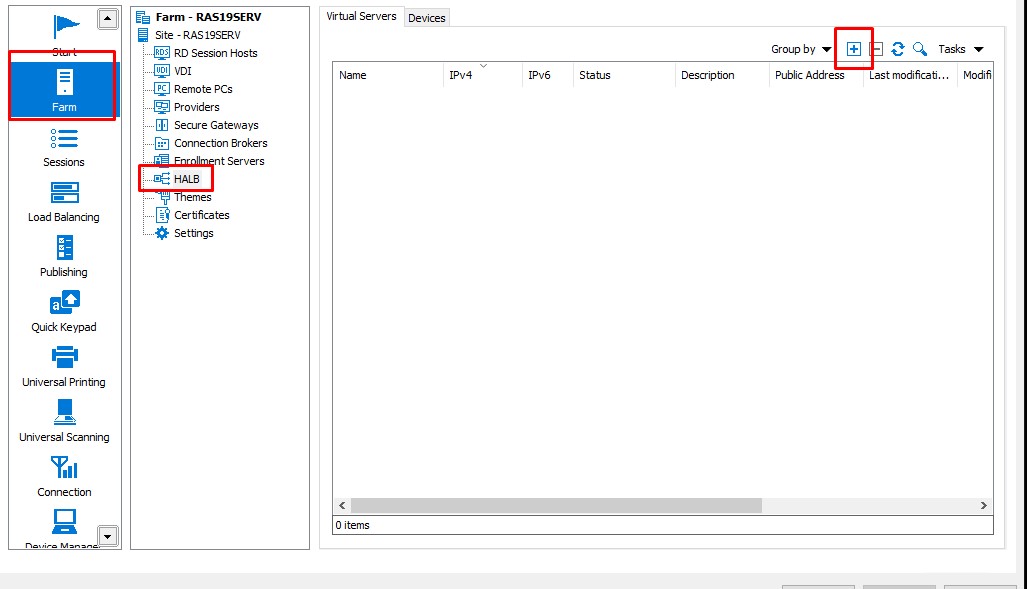Switch to the Devices tab
This screenshot has height=589, width=1027.
[x=427, y=18]
